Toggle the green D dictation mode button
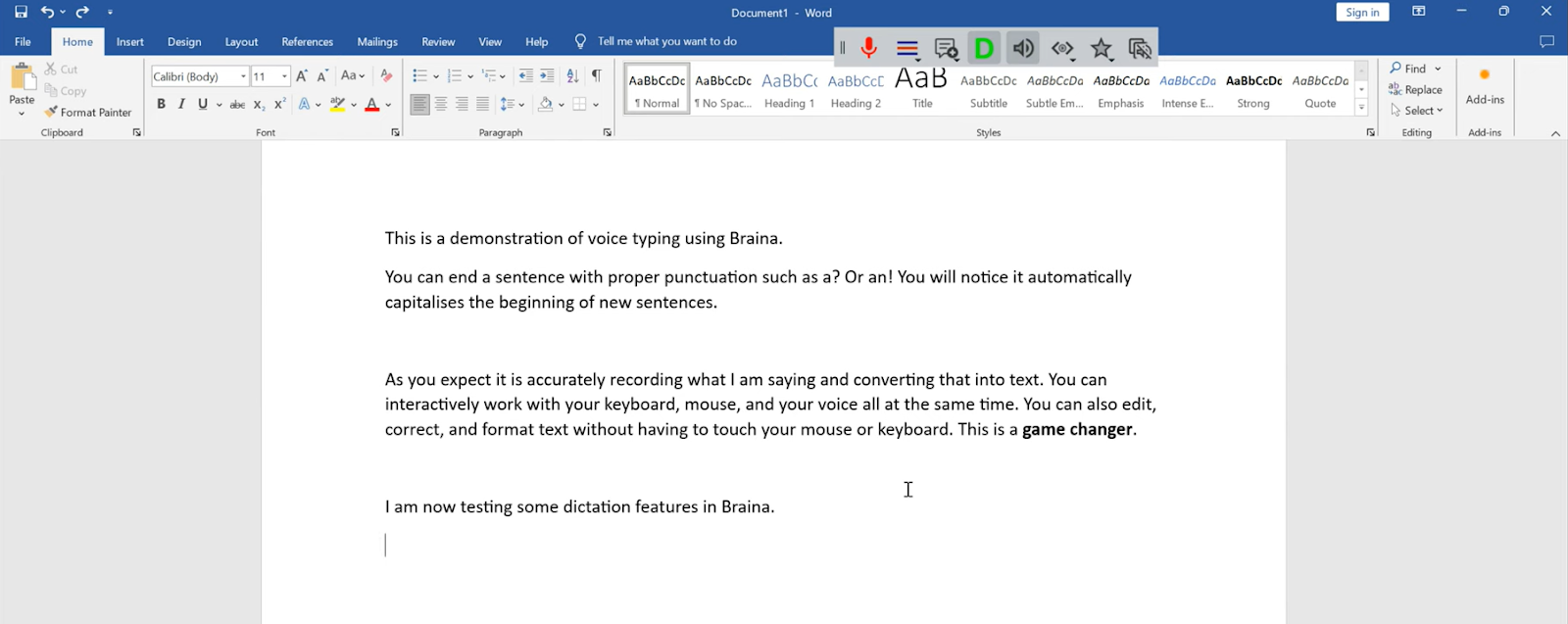Viewport: 1568px width, 624px height. (984, 48)
